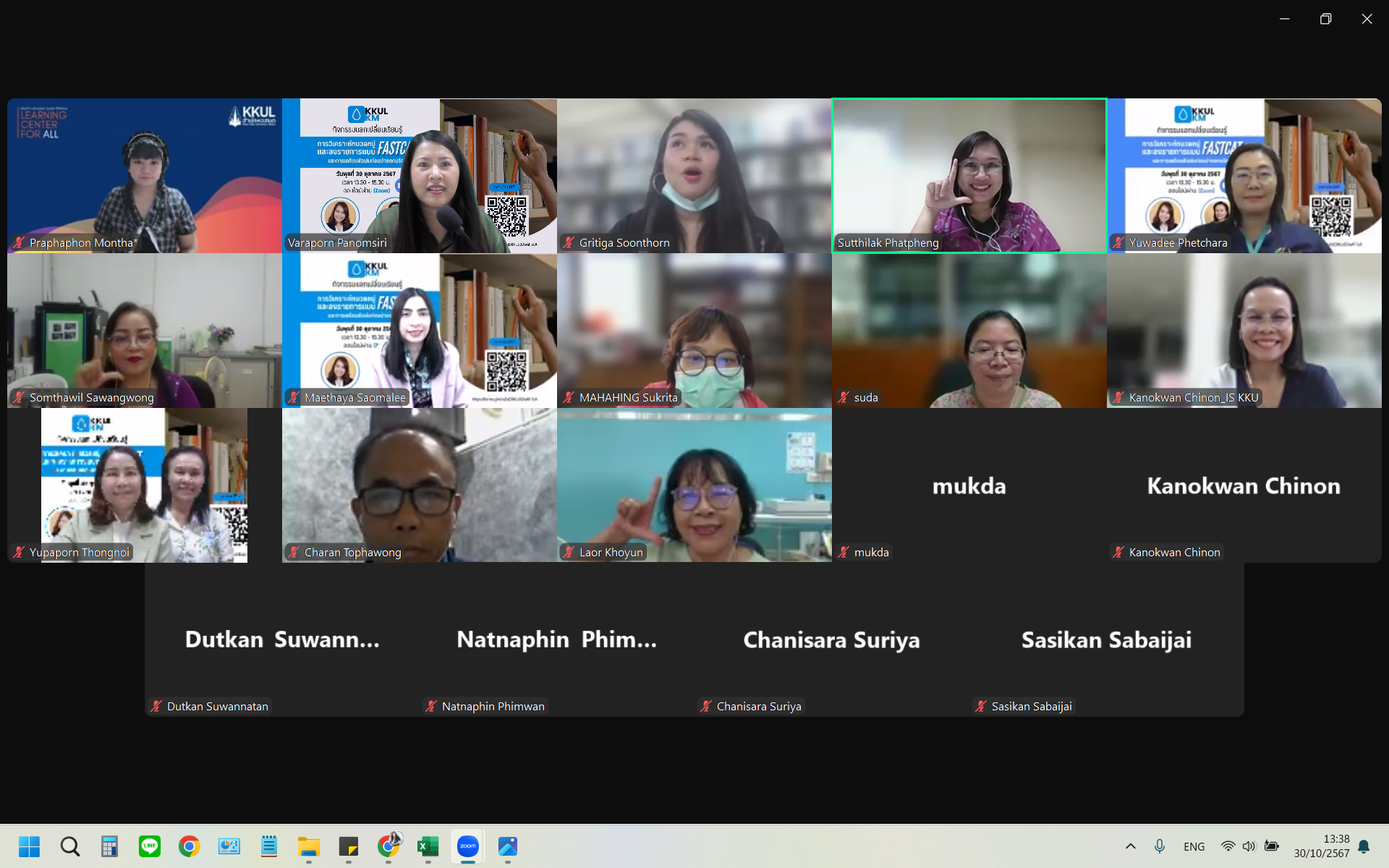Expand hidden system tray icons chevron
Viewport: 1389px width, 868px height.
tap(1130, 846)
